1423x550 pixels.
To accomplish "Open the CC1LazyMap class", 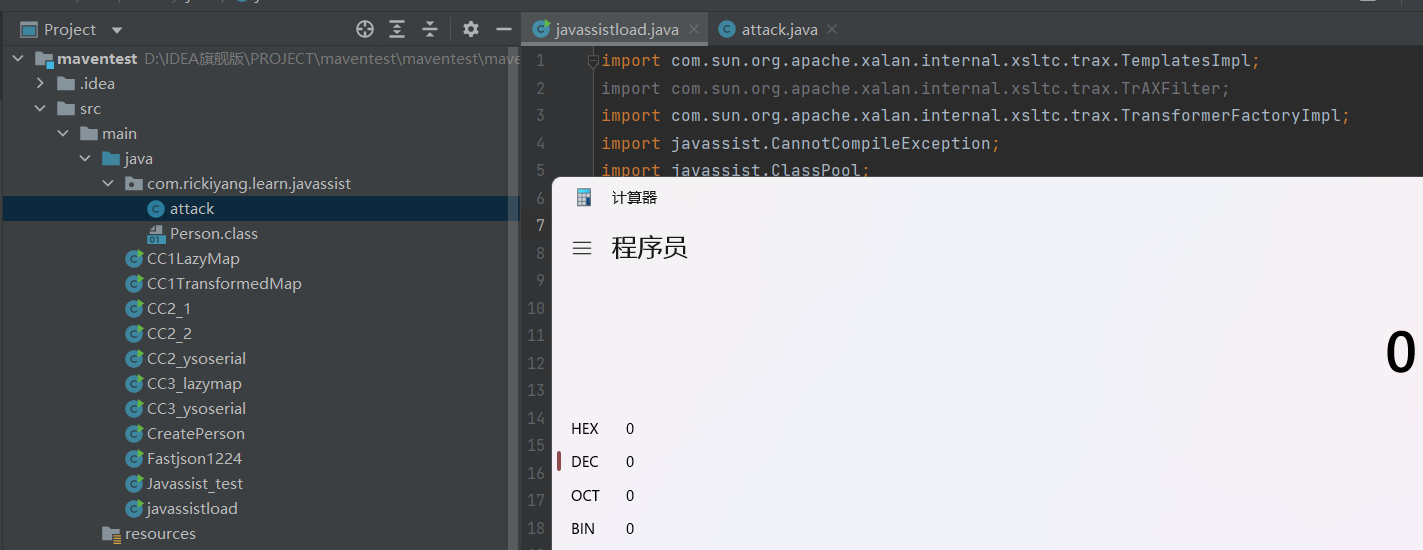I will (x=193, y=259).
